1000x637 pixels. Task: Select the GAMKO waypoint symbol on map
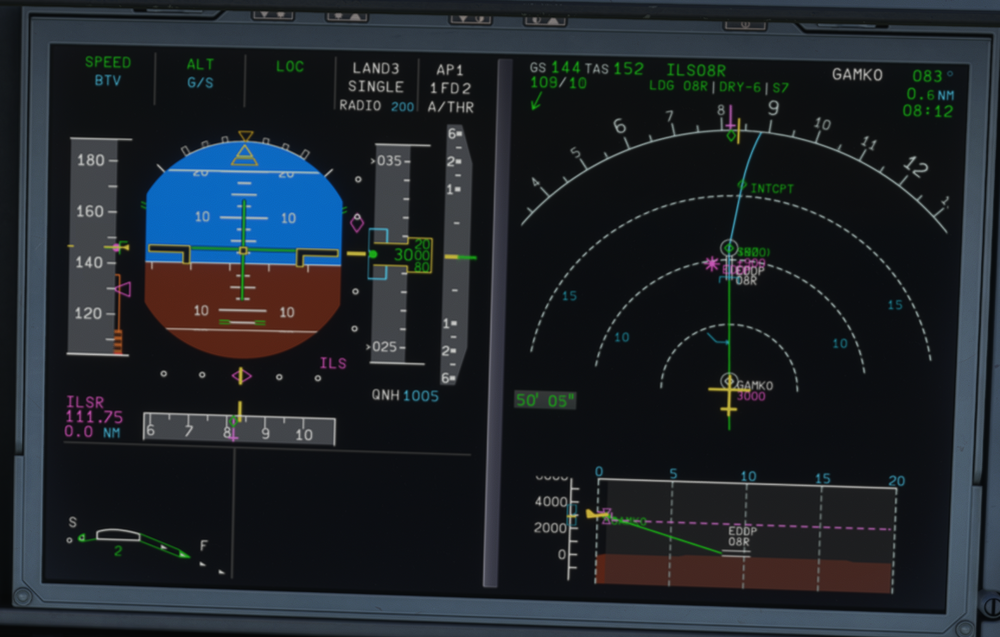point(729,382)
